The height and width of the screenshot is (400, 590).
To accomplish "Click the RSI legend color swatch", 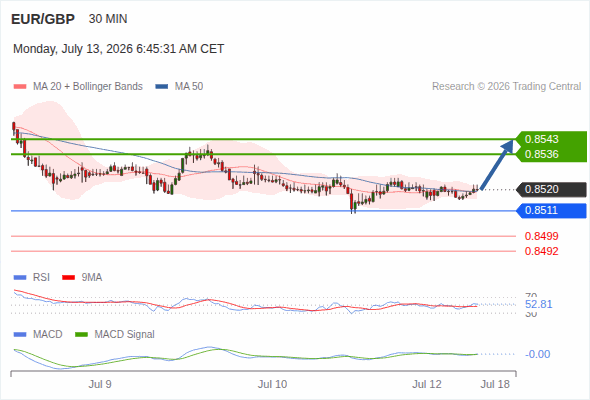I will pyautogui.click(x=20, y=278).
